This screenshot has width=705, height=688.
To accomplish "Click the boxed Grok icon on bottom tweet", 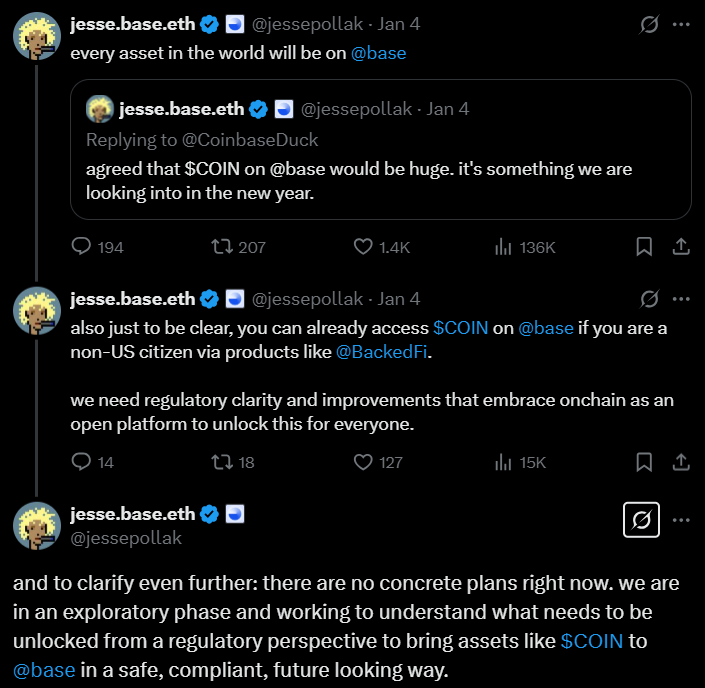I will [x=640, y=520].
